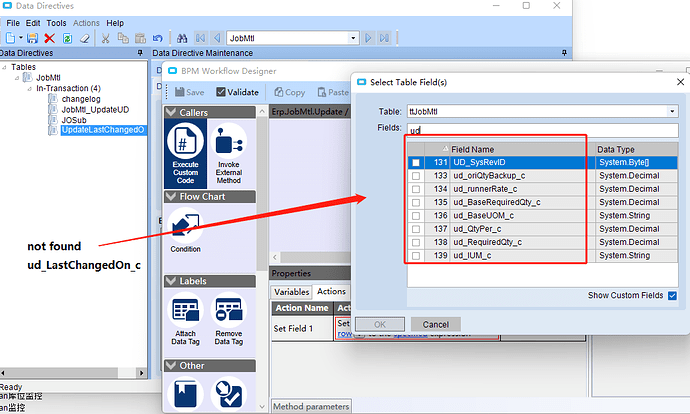Open the Tools menu
The height and width of the screenshot is (414, 690).
(x=56, y=23)
